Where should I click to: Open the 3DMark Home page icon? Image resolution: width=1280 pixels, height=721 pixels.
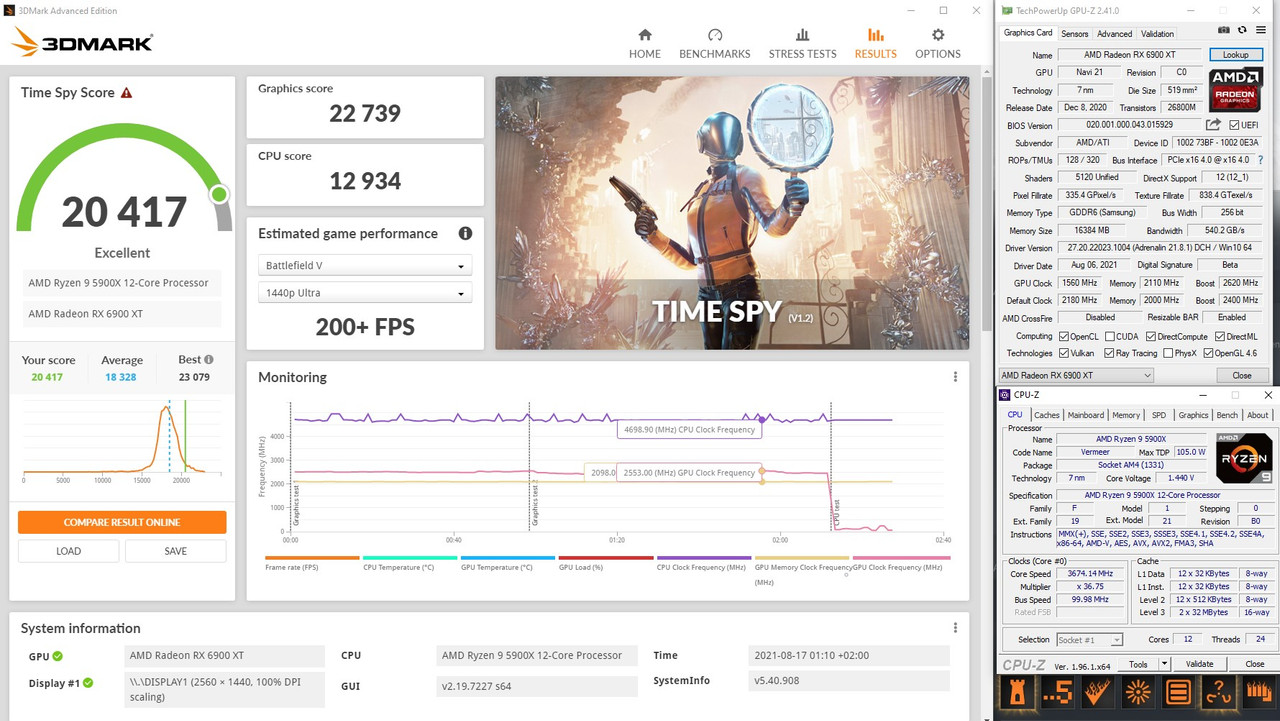(645, 35)
